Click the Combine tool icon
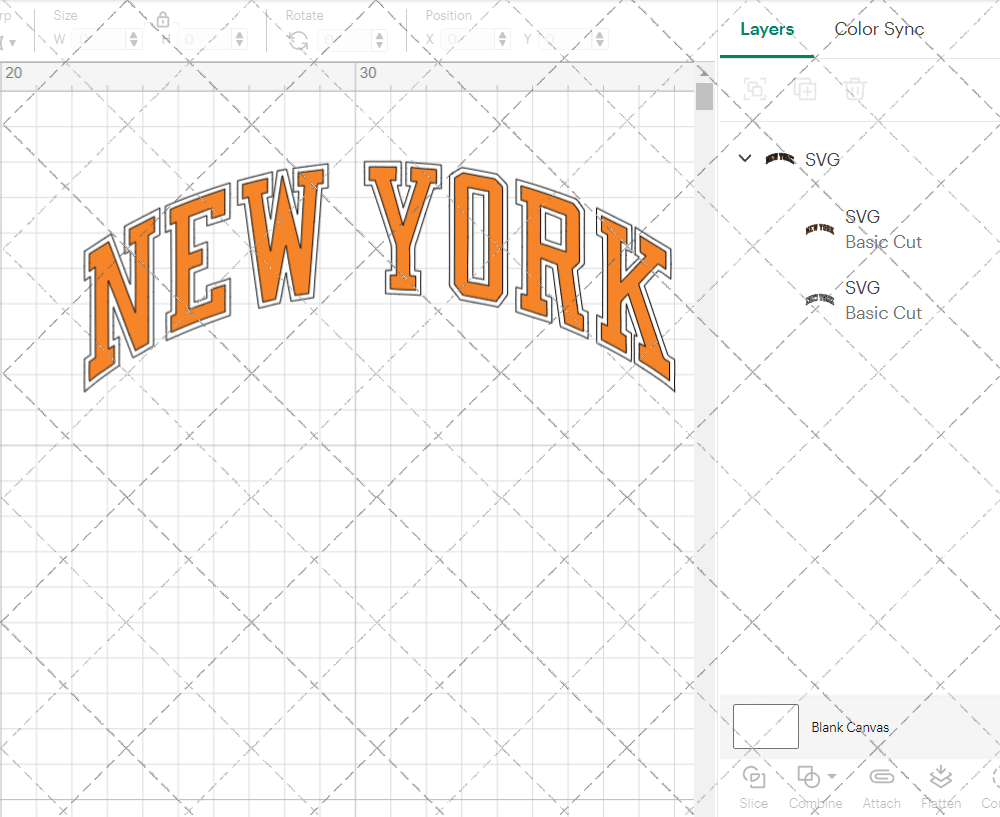The image size is (1000, 817). pyautogui.click(x=808, y=778)
